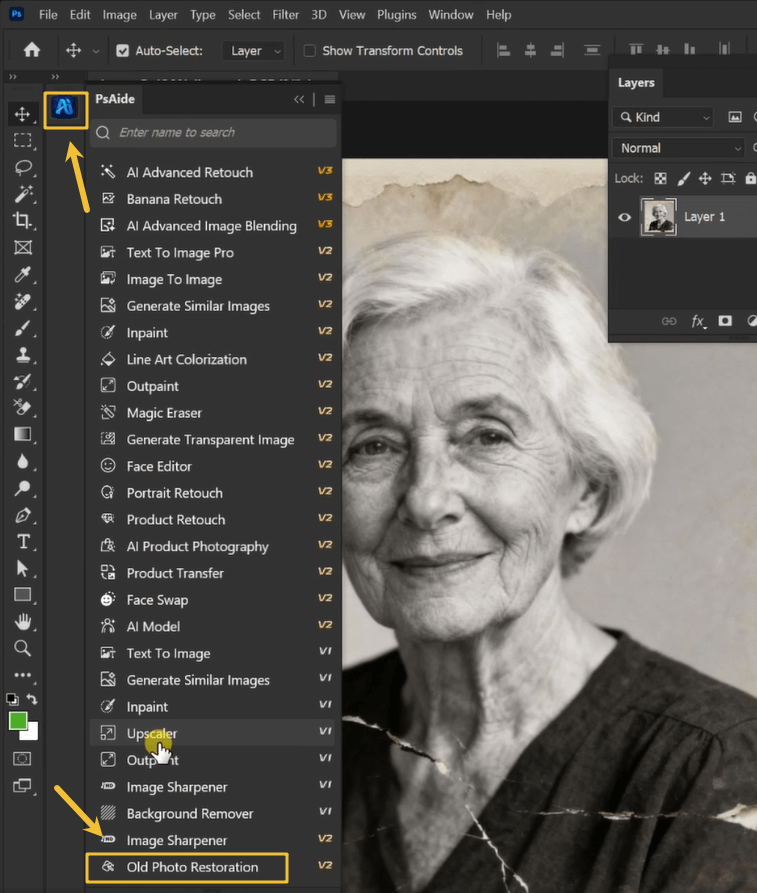This screenshot has width=757, height=893.
Task: Toggle lock image pixels brush icon
Action: click(683, 178)
